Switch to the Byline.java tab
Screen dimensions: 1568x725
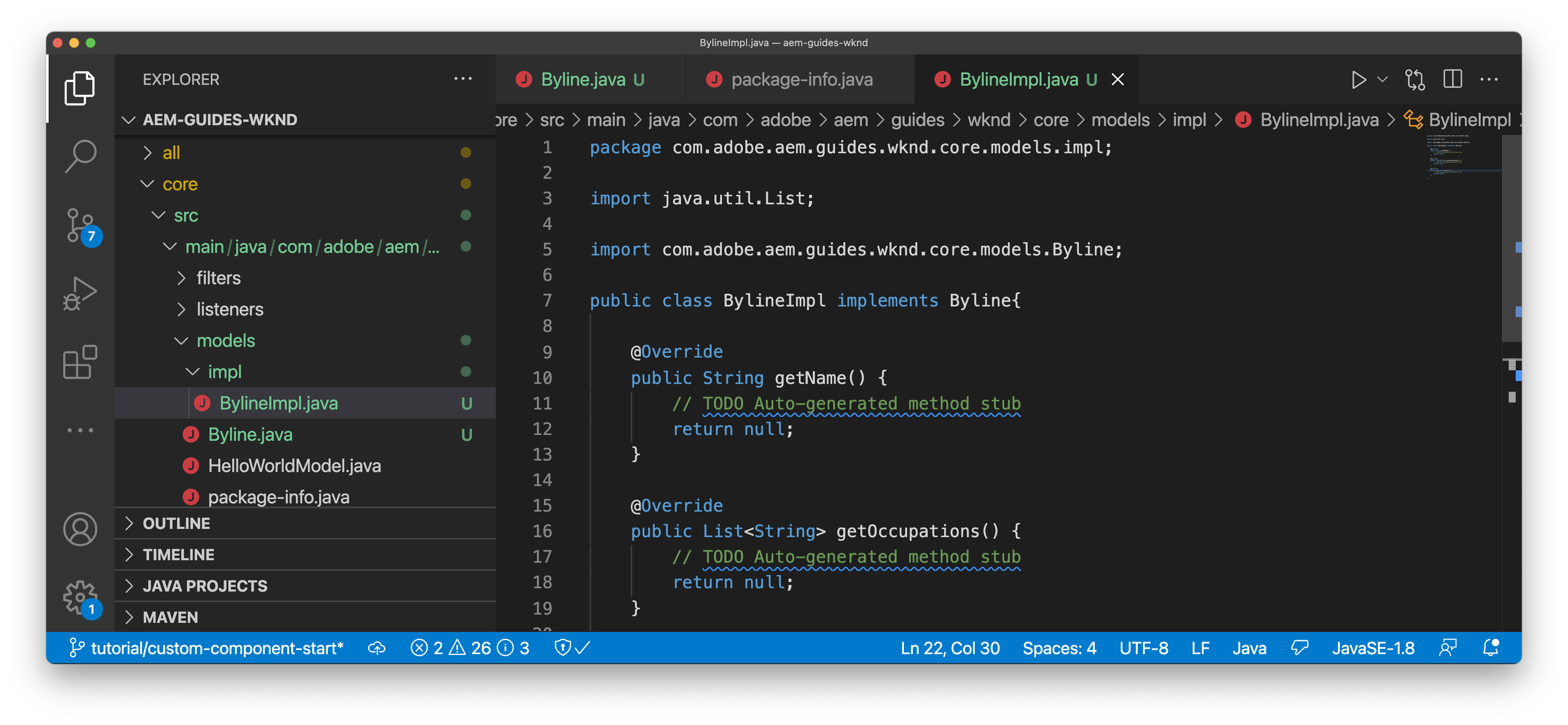[583, 80]
